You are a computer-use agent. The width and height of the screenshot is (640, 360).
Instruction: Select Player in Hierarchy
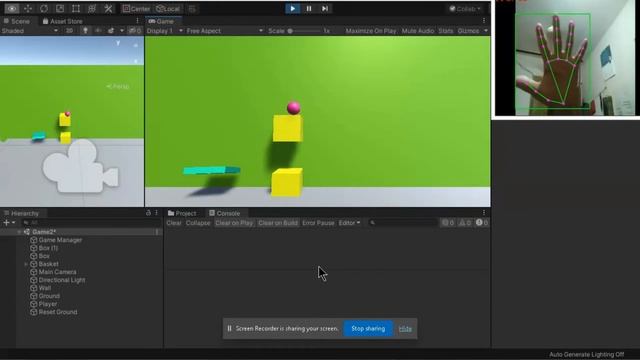[x=48, y=304]
